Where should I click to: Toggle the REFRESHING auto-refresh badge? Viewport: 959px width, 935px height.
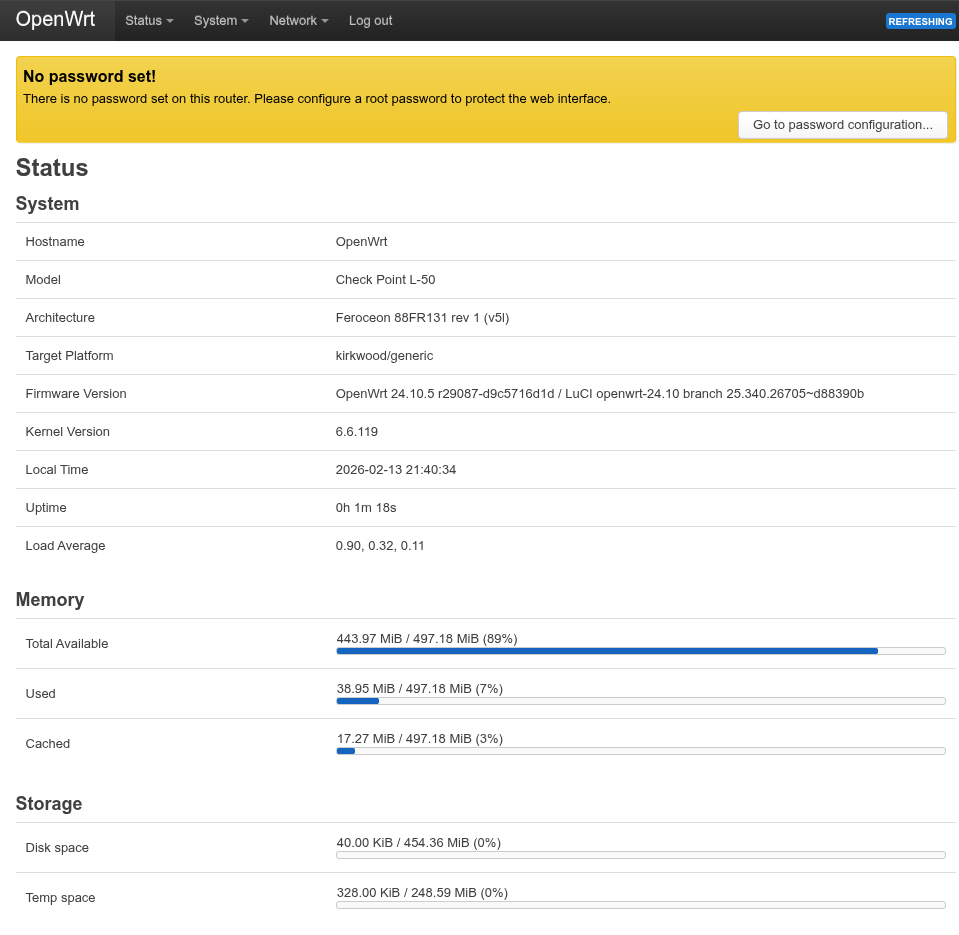pyautogui.click(x=920, y=21)
